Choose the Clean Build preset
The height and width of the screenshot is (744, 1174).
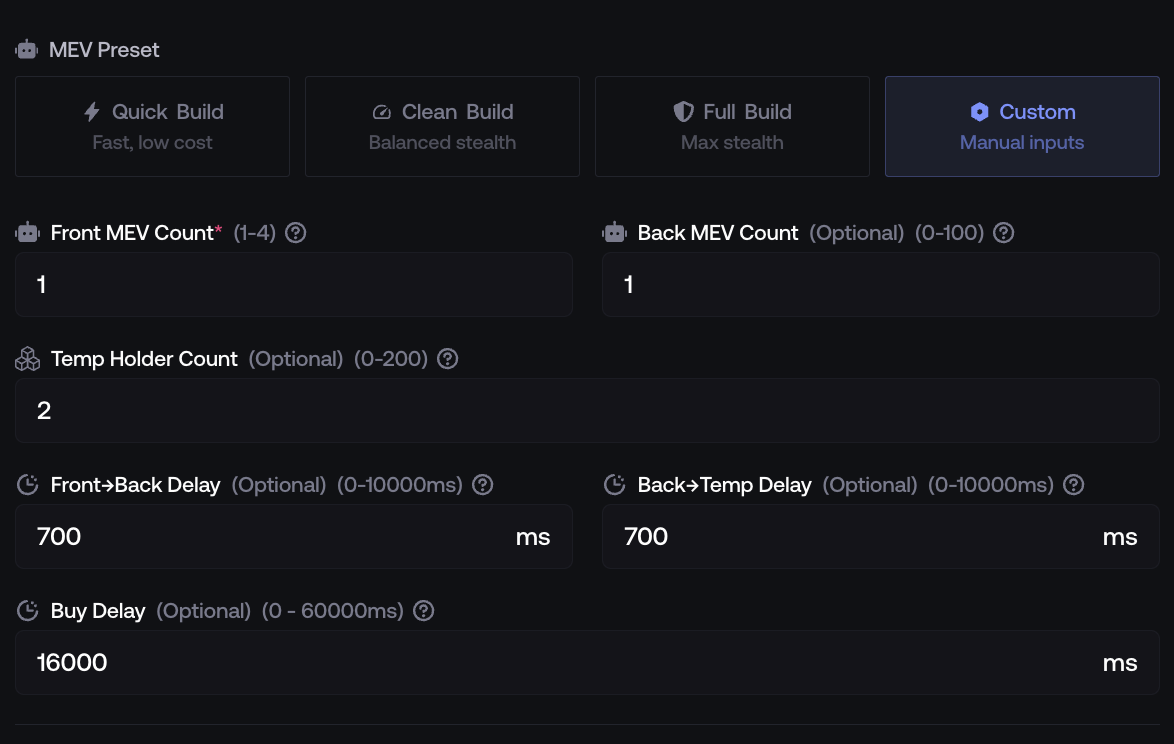[x=442, y=127]
